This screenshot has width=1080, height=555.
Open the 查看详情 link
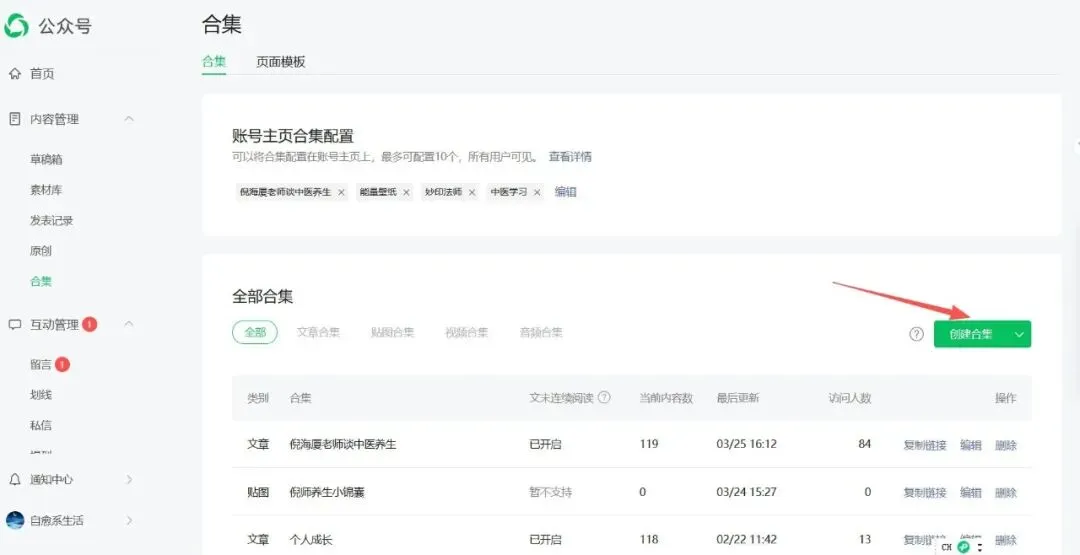click(x=570, y=156)
